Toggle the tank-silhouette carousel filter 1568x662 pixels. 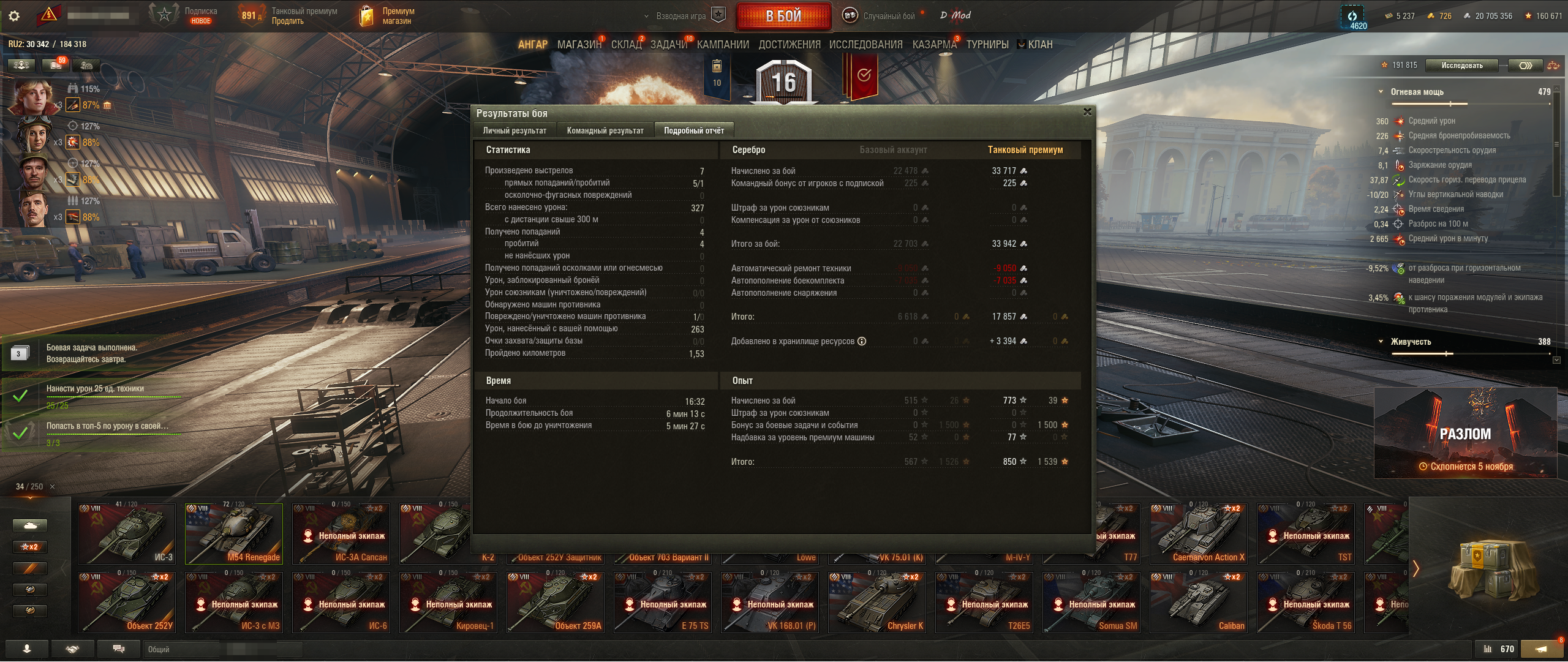pyautogui.click(x=30, y=525)
